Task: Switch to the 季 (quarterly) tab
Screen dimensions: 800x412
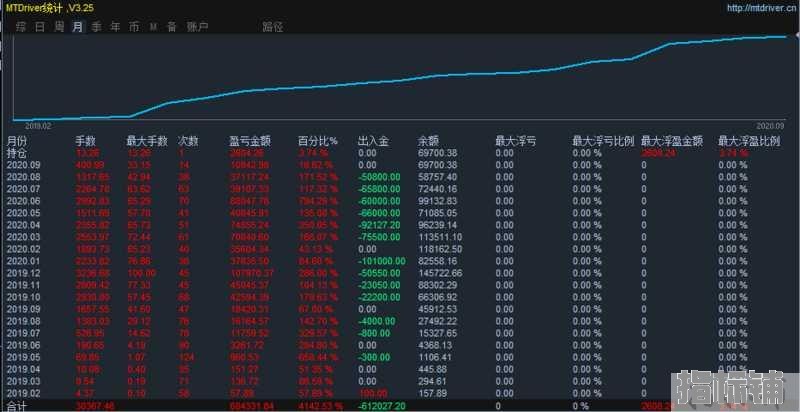Action: point(97,26)
